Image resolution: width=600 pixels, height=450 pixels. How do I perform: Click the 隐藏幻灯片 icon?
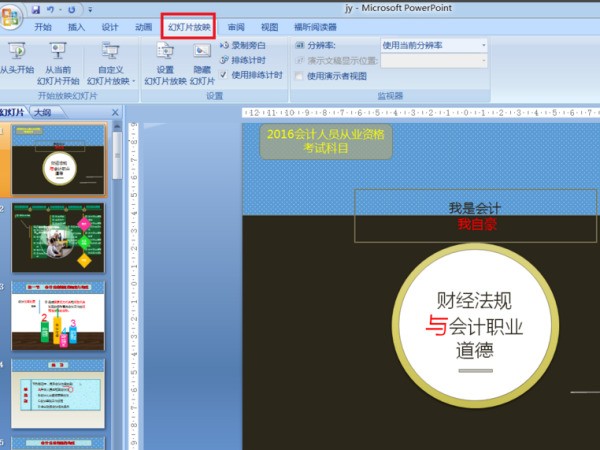click(202, 52)
